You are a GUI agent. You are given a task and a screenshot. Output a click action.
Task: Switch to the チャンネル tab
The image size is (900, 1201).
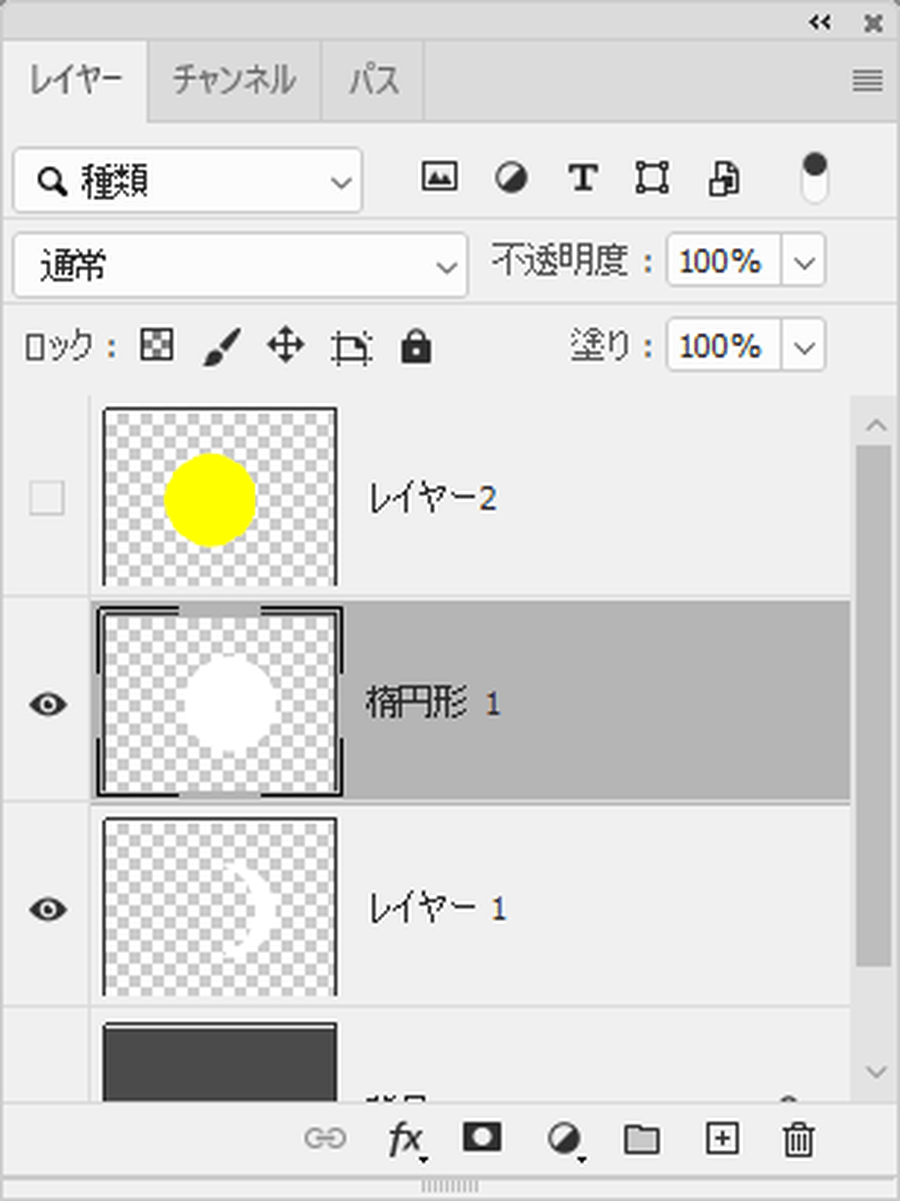(x=234, y=80)
